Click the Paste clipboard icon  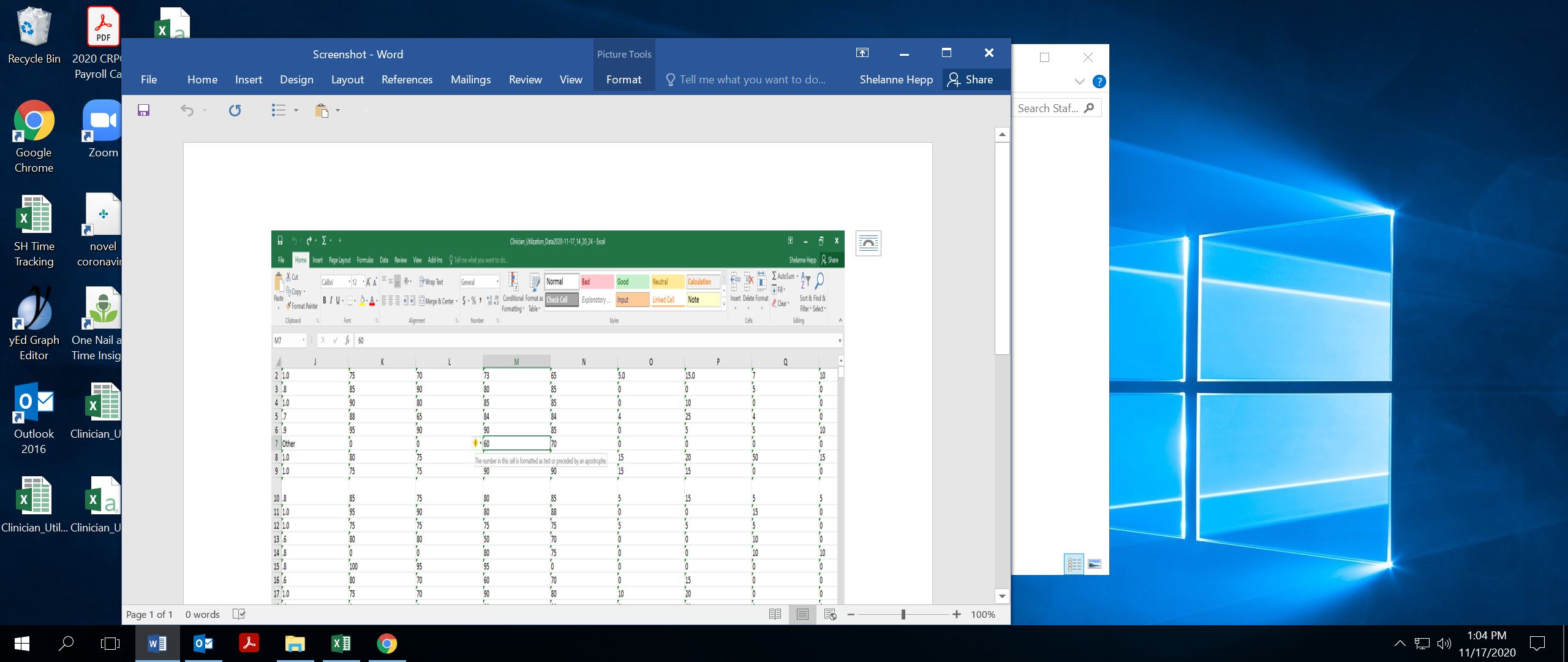click(322, 110)
